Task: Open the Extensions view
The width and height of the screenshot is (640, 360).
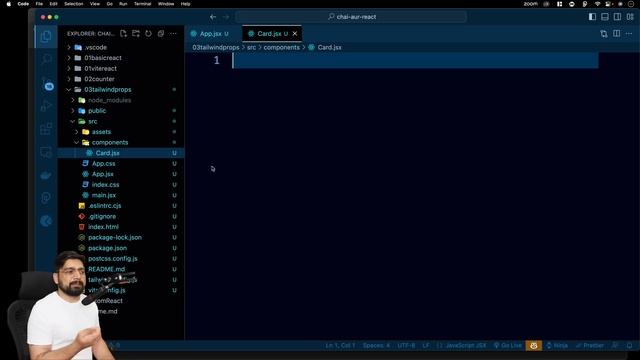Action: [x=46, y=129]
